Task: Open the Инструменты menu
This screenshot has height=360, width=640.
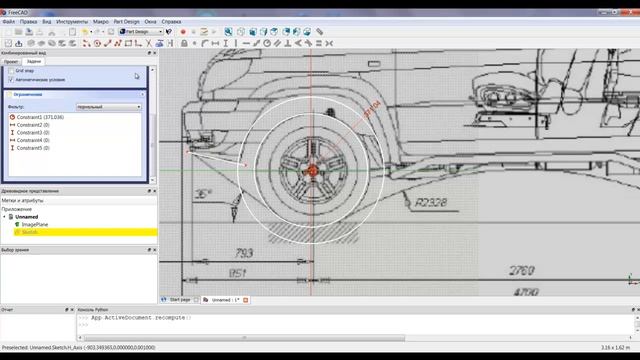Action: pos(72,22)
